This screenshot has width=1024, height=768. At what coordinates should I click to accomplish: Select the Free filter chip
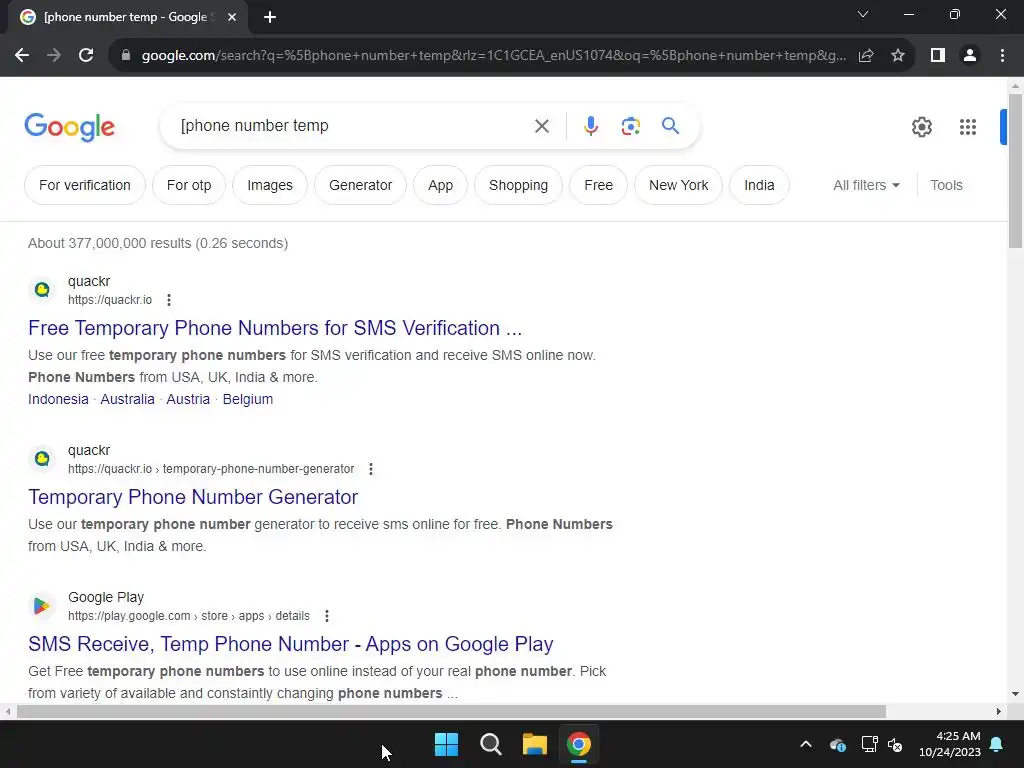(x=598, y=185)
